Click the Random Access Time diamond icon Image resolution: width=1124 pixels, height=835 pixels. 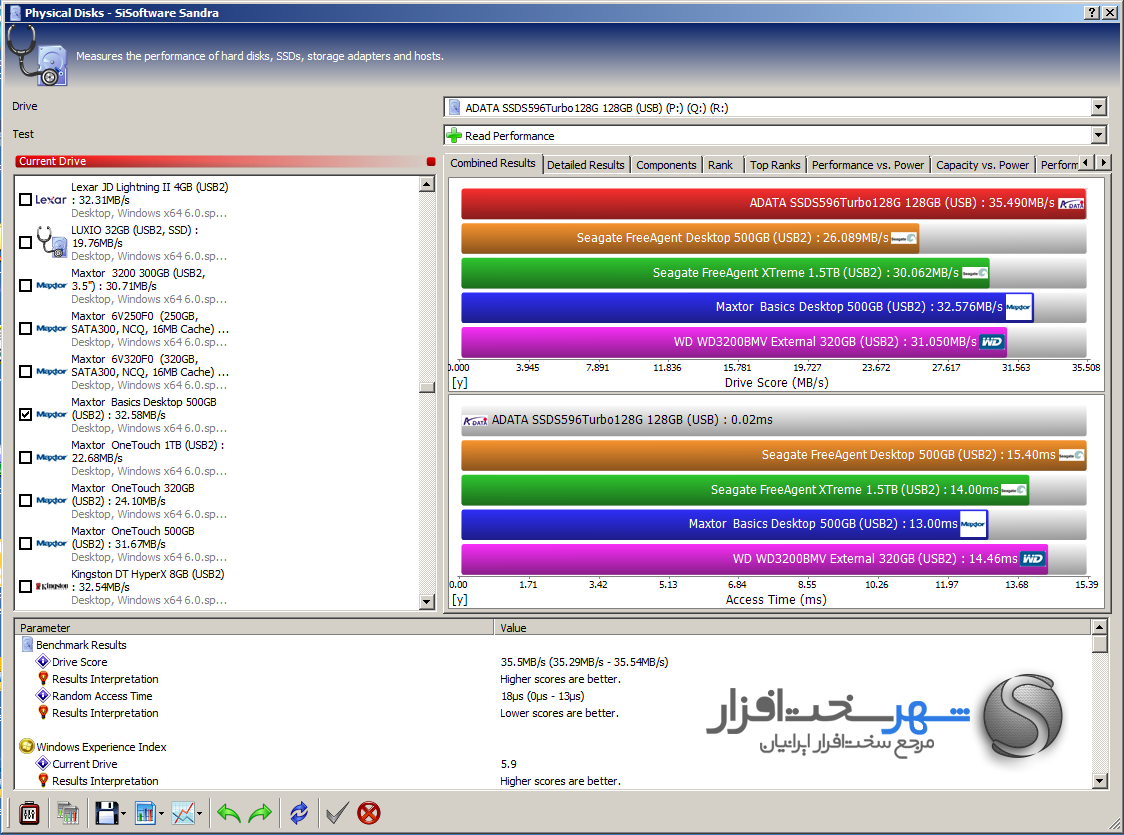tap(43, 695)
